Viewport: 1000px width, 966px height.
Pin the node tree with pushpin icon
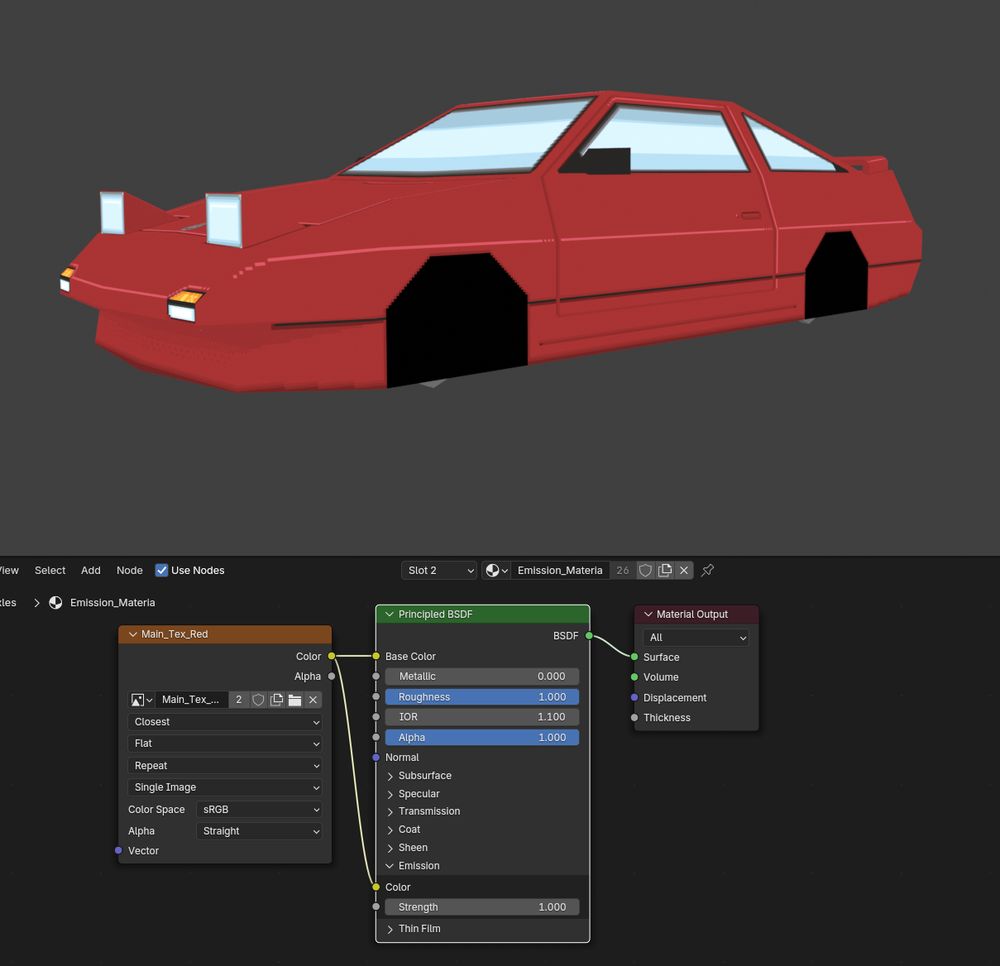707,571
